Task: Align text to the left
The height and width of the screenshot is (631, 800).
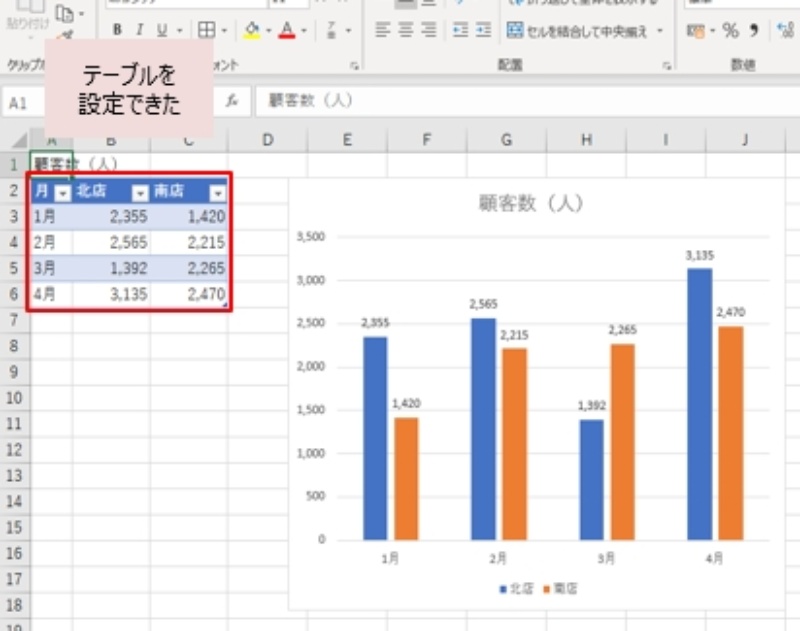Action: coord(382,30)
